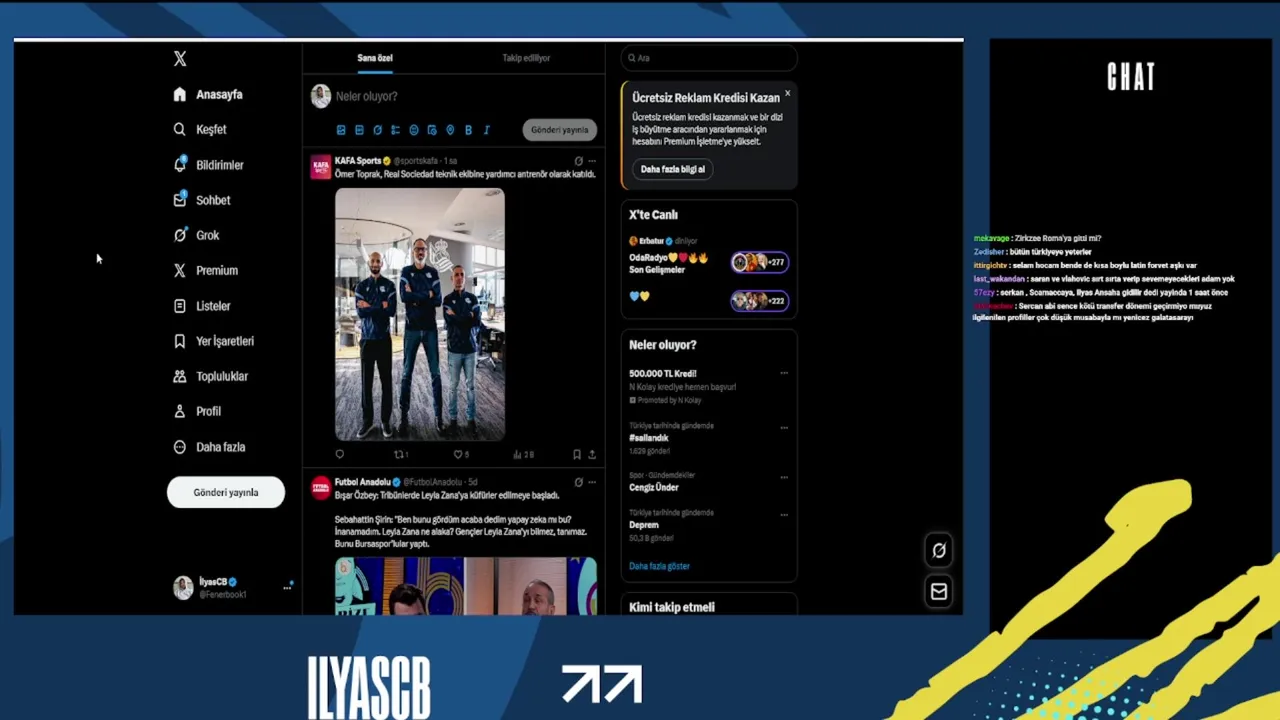This screenshot has height=720, width=1280.
Task: Open Bildirimler notifications
Action: (208, 165)
